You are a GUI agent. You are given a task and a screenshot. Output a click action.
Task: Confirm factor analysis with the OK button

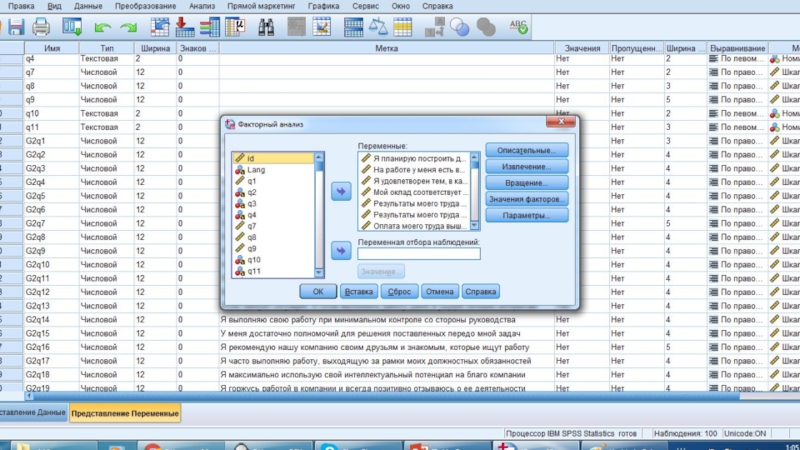[x=318, y=292]
